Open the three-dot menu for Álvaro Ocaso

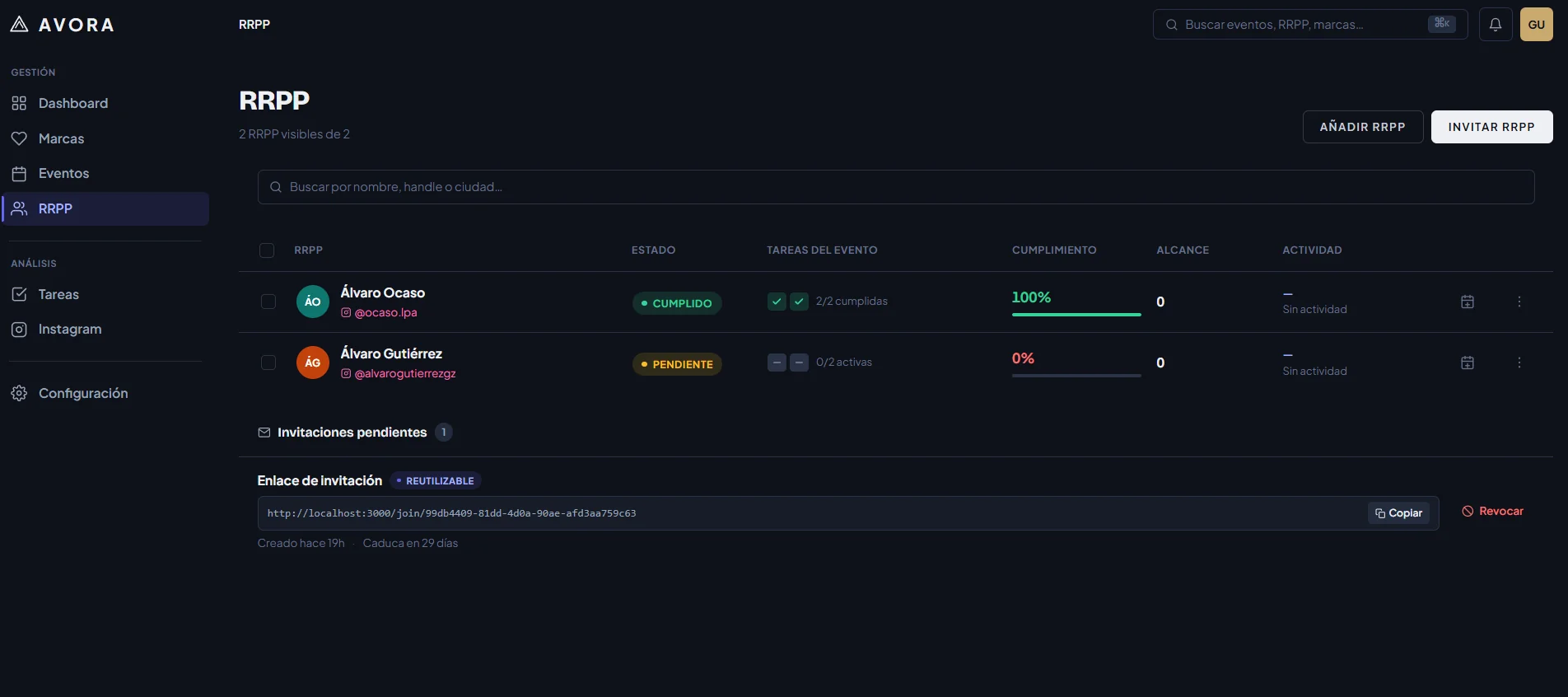(x=1519, y=302)
